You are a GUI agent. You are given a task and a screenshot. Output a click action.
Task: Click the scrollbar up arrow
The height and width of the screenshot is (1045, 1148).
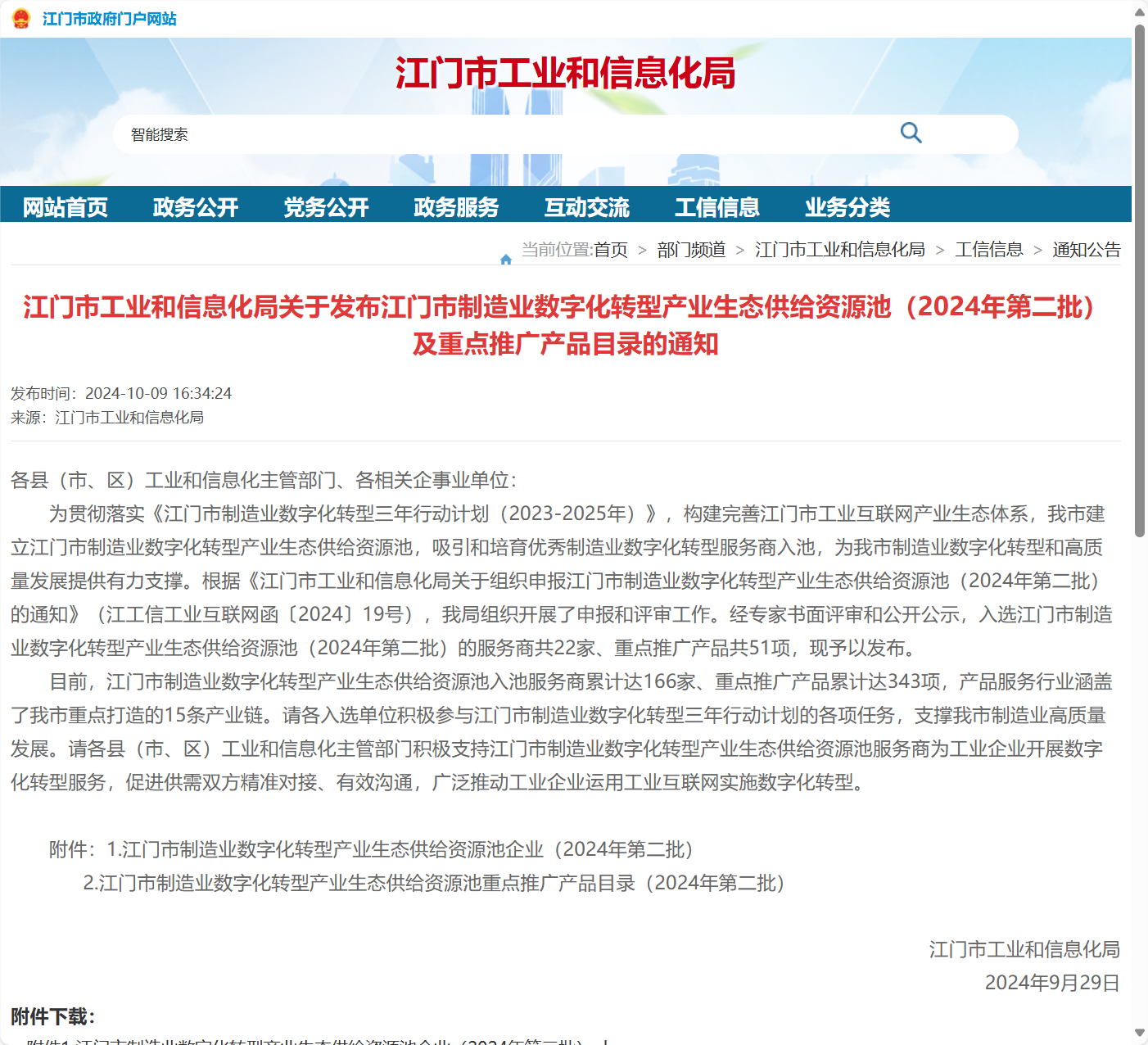click(1140, 11)
